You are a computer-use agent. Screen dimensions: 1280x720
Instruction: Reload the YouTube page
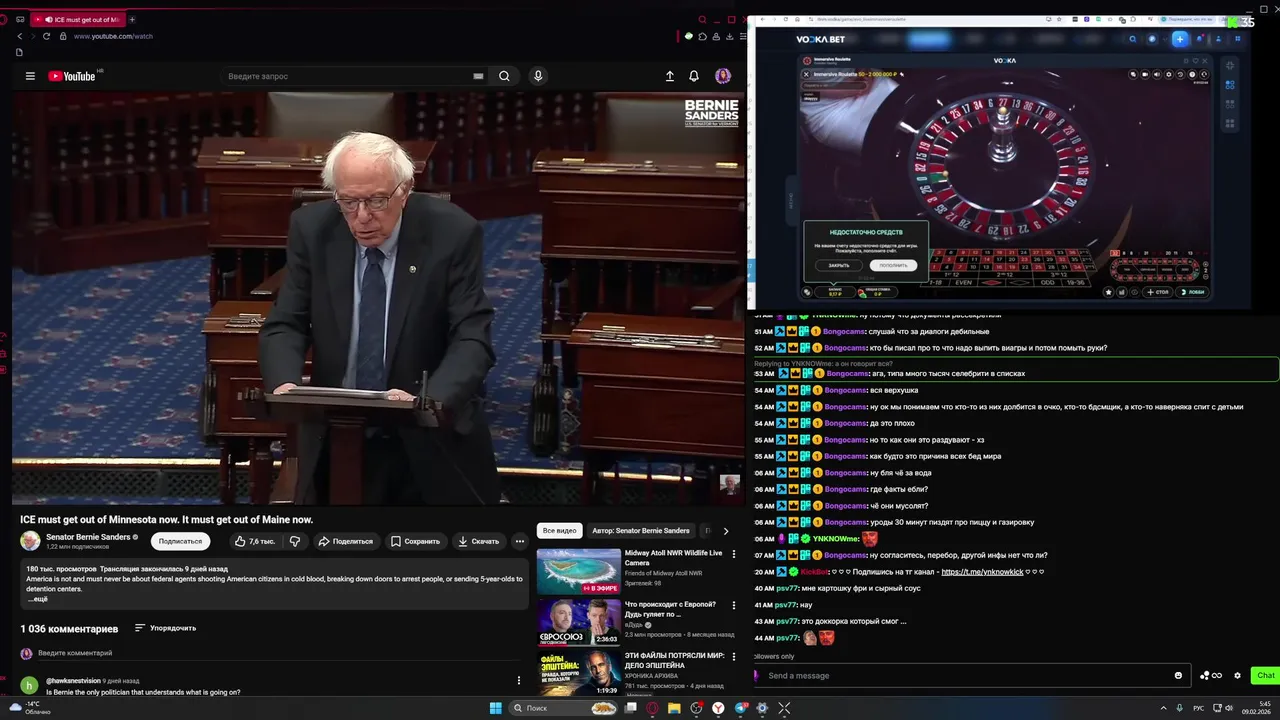coord(46,36)
